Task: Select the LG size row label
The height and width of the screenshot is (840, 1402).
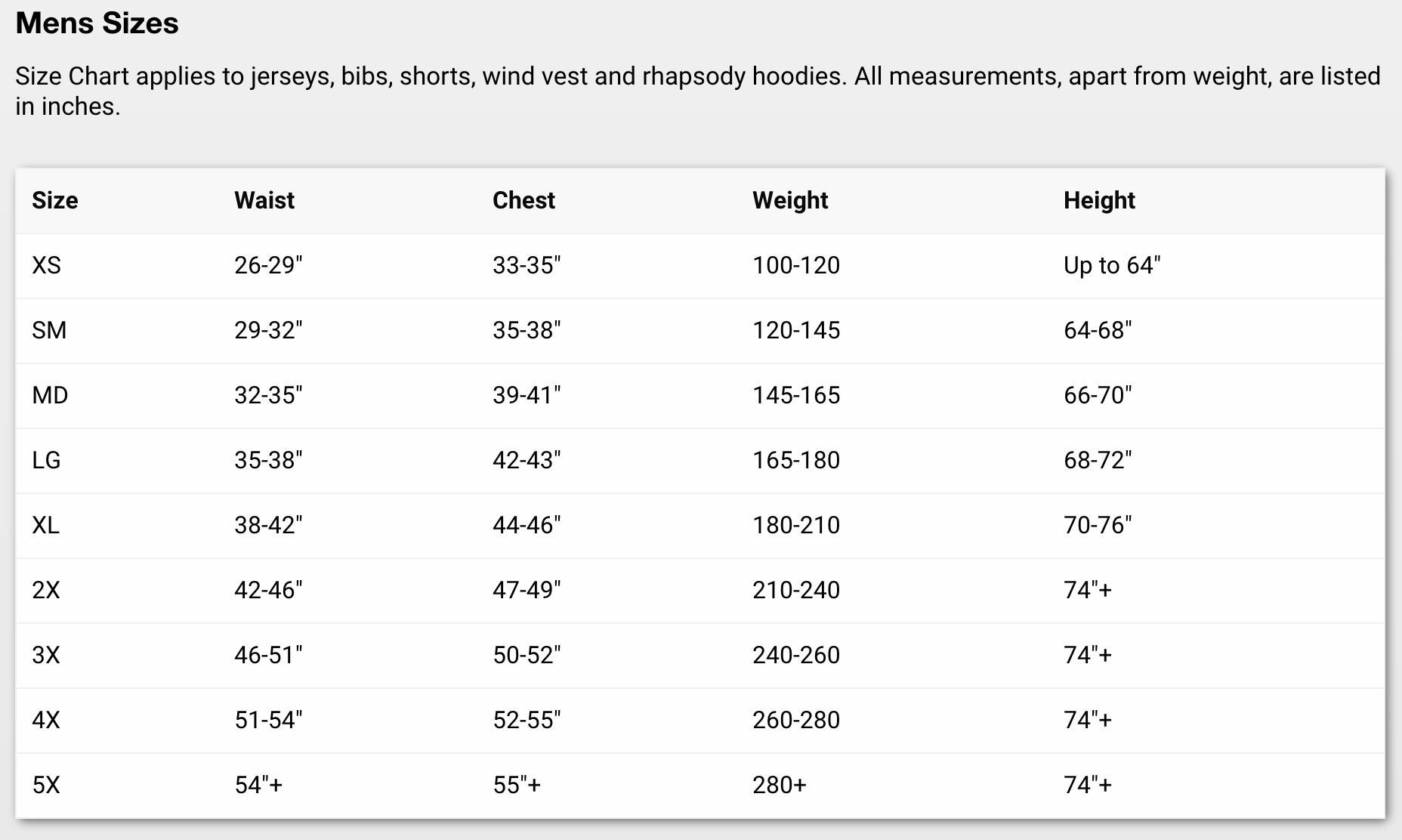Action: tap(46, 460)
